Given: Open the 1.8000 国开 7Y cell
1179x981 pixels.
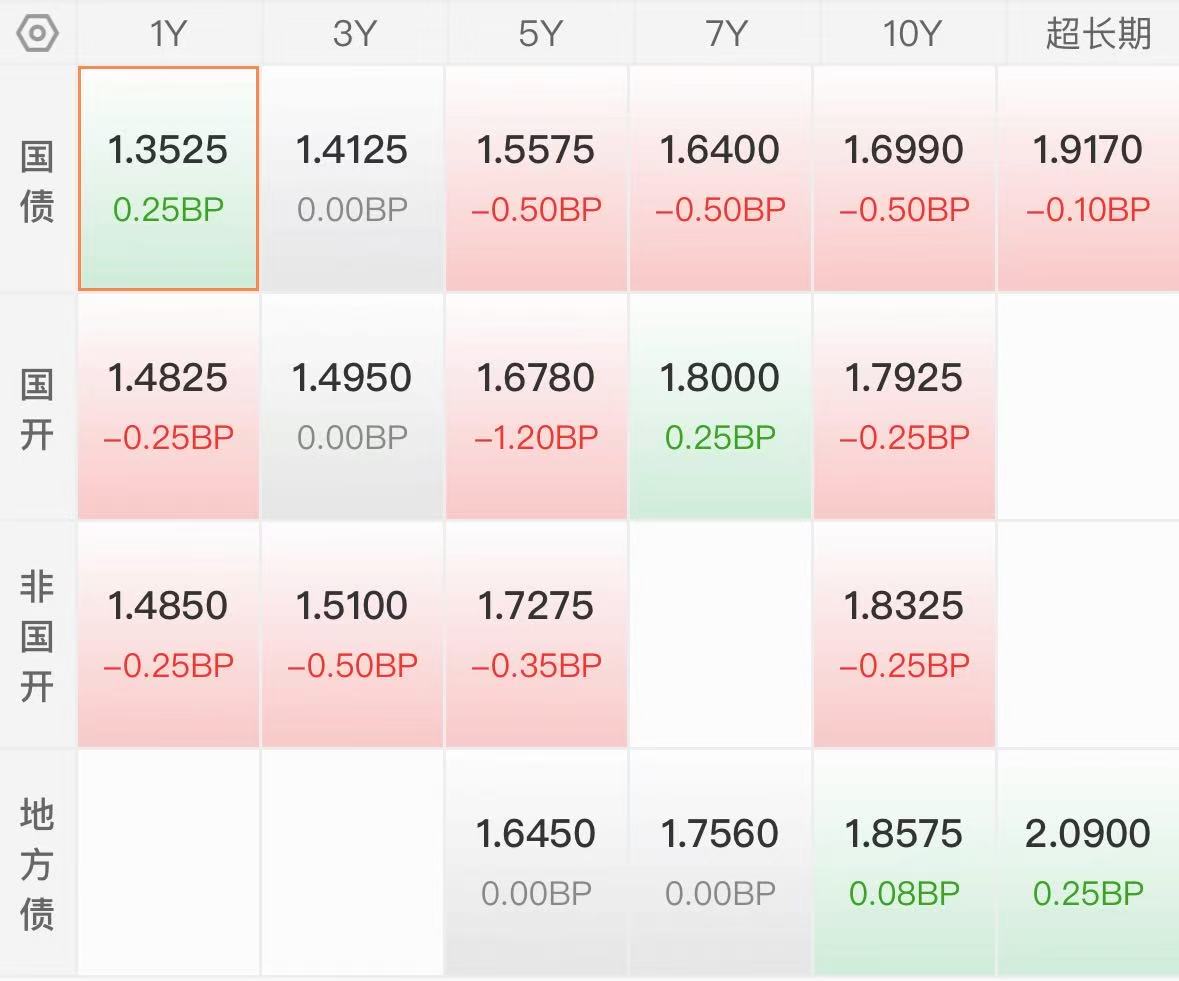Looking at the screenshot, I should click(x=720, y=407).
